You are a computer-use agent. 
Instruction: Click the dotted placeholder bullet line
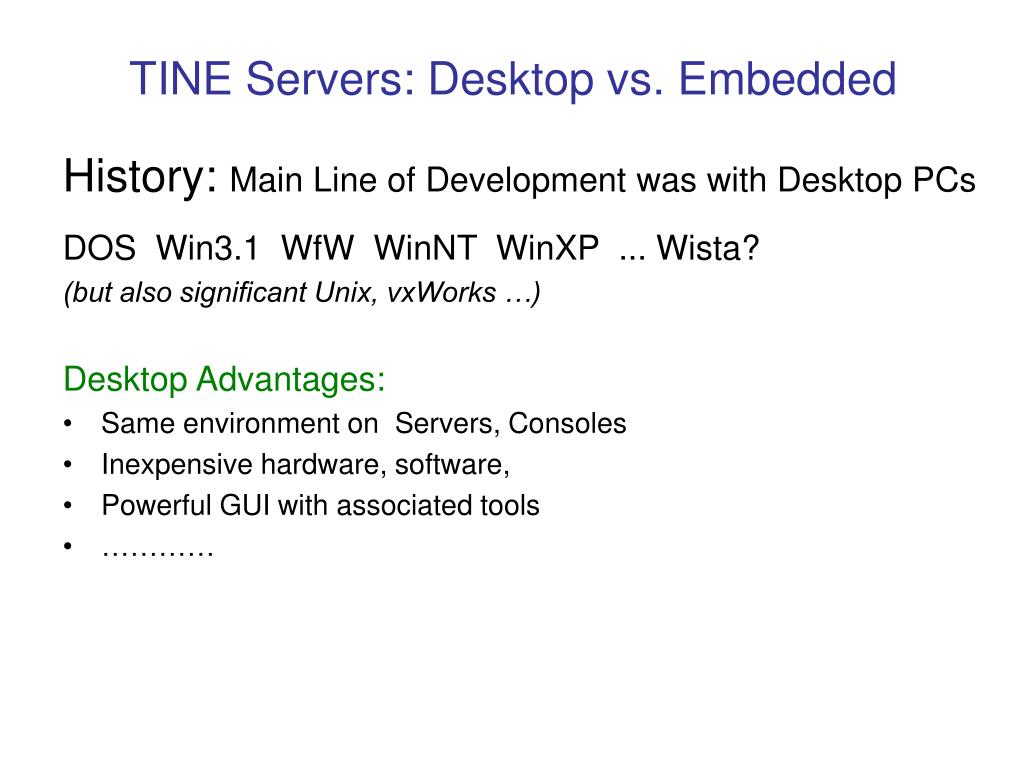[x=157, y=552]
